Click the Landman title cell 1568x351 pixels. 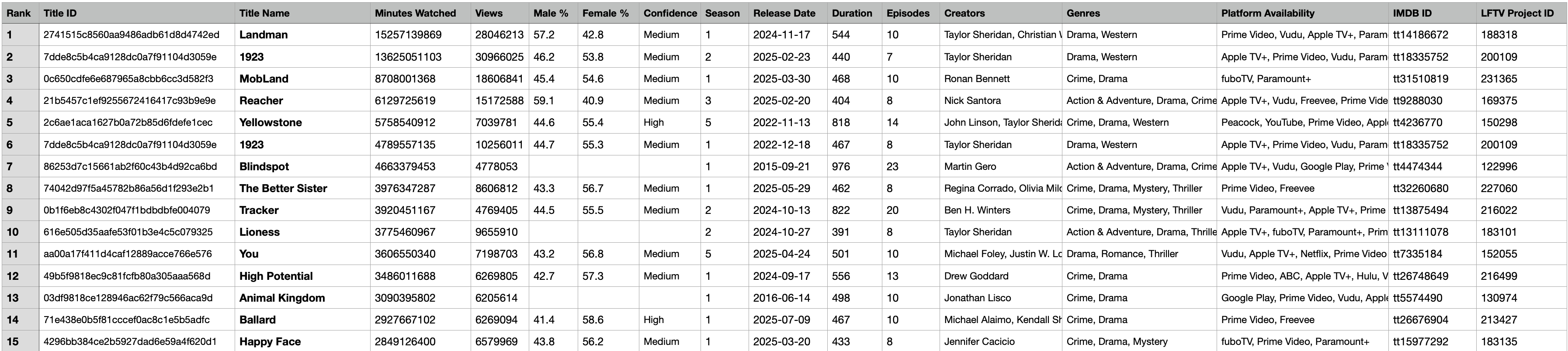pos(264,34)
